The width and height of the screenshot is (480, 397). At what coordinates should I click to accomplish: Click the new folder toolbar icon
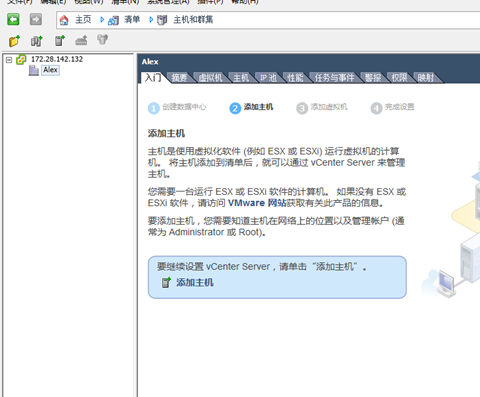tap(14, 41)
